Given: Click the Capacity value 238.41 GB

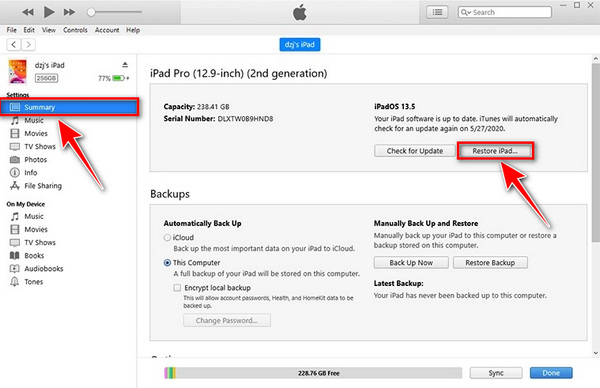Looking at the screenshot, I should pos(213,107).
